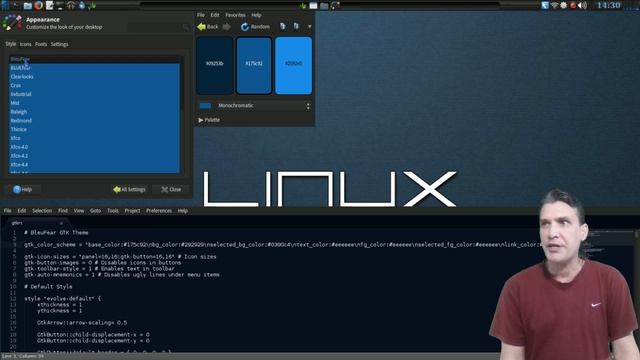Open the Wi-Fi network tray icon
The image size is (640, 360).
coord(554,5)
